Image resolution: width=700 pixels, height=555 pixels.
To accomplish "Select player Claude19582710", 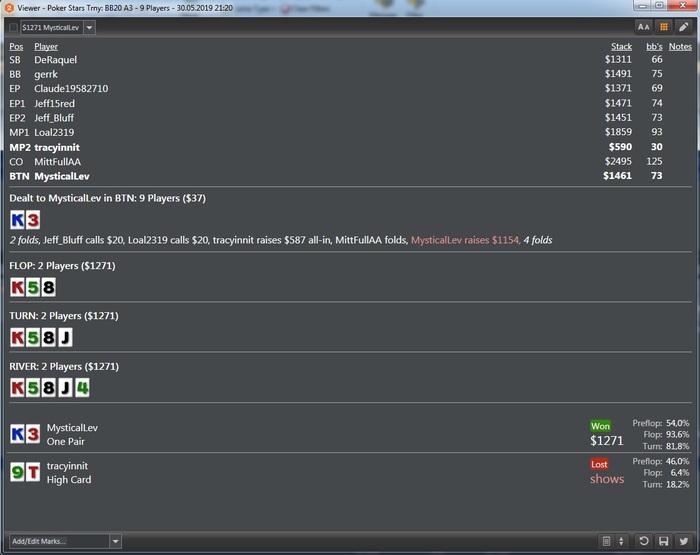I will tap(71, 88).
